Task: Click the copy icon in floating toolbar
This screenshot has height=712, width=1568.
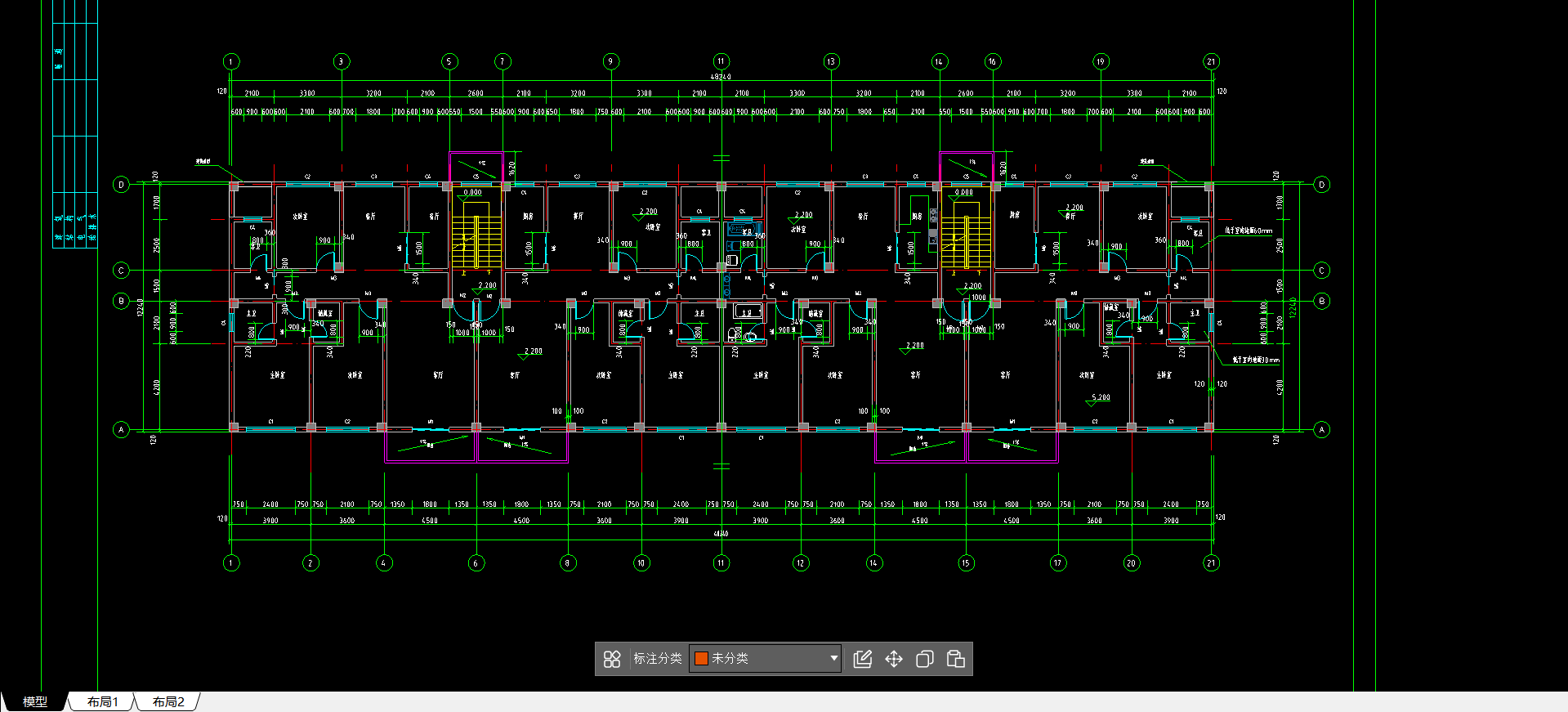Action: pos(925,659)
